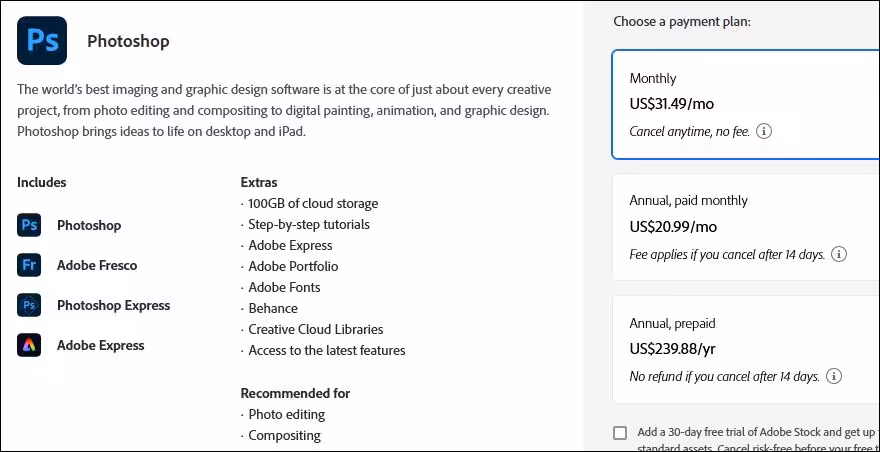Screen dimensions: 880x452
Task: Select the Annual, paid monthly plan
Action: (746, 227)
